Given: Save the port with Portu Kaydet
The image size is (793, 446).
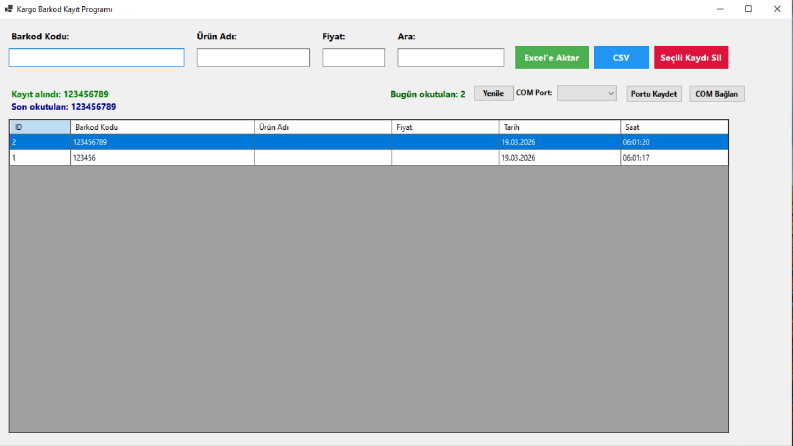Looking at the screenshot, I should [x=654, y=94].
